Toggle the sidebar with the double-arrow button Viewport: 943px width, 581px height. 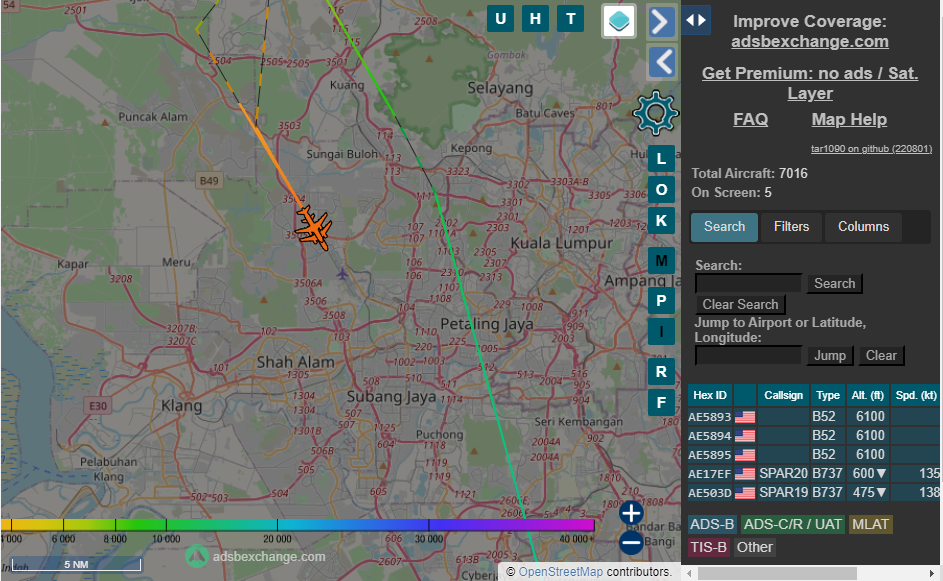[x=696, y=20]
